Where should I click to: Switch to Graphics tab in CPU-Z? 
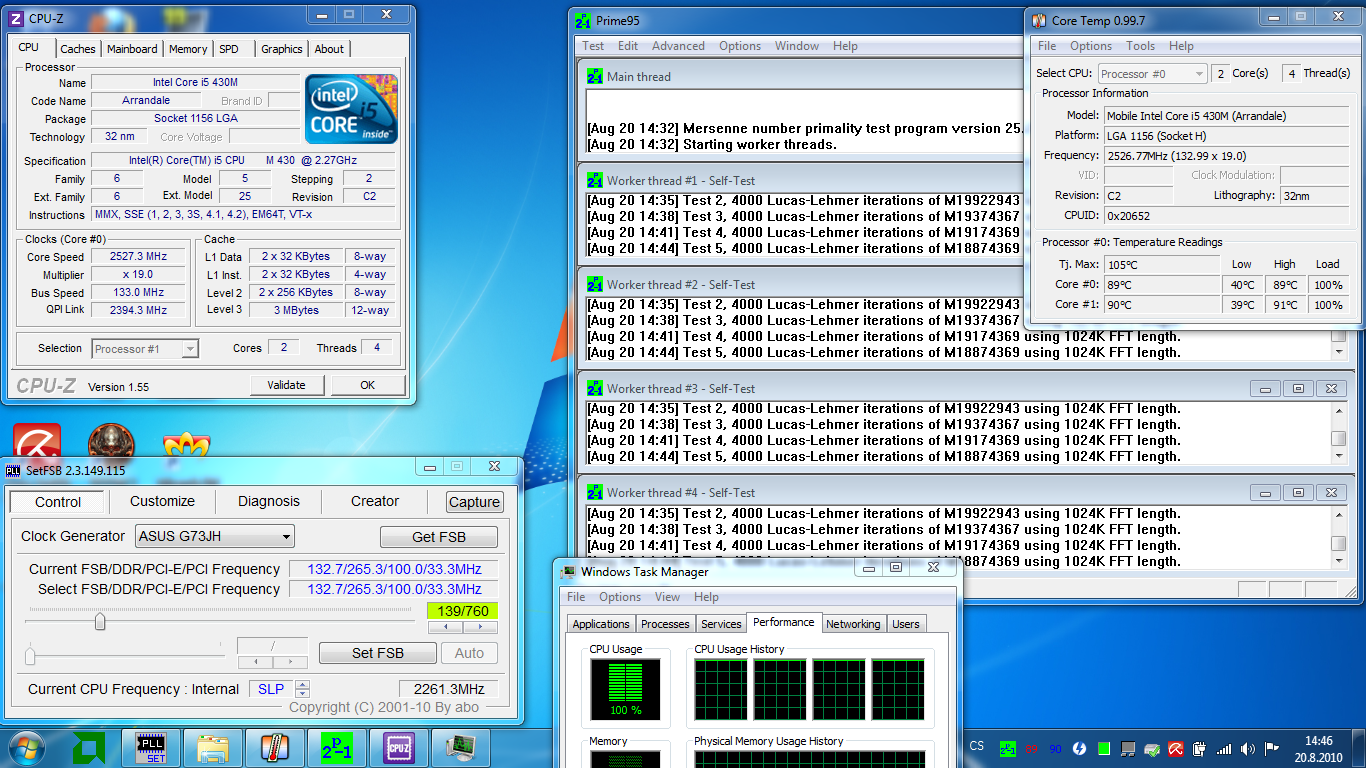[x=282, y=49]
